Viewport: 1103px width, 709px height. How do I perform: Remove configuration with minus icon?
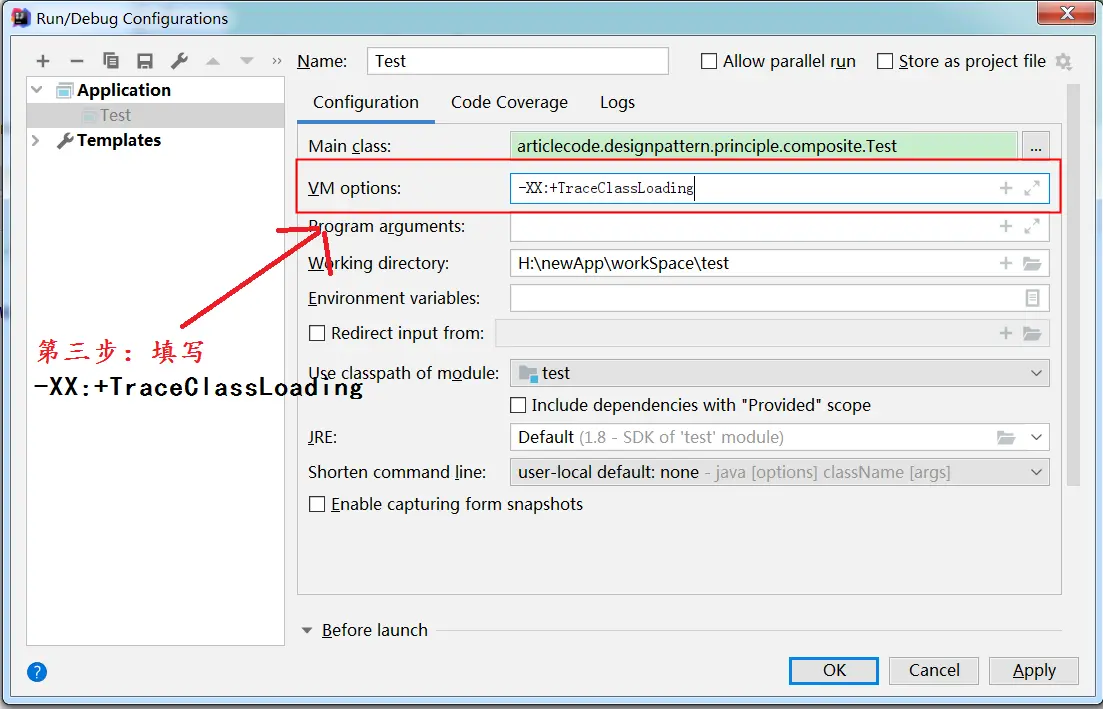77,61
